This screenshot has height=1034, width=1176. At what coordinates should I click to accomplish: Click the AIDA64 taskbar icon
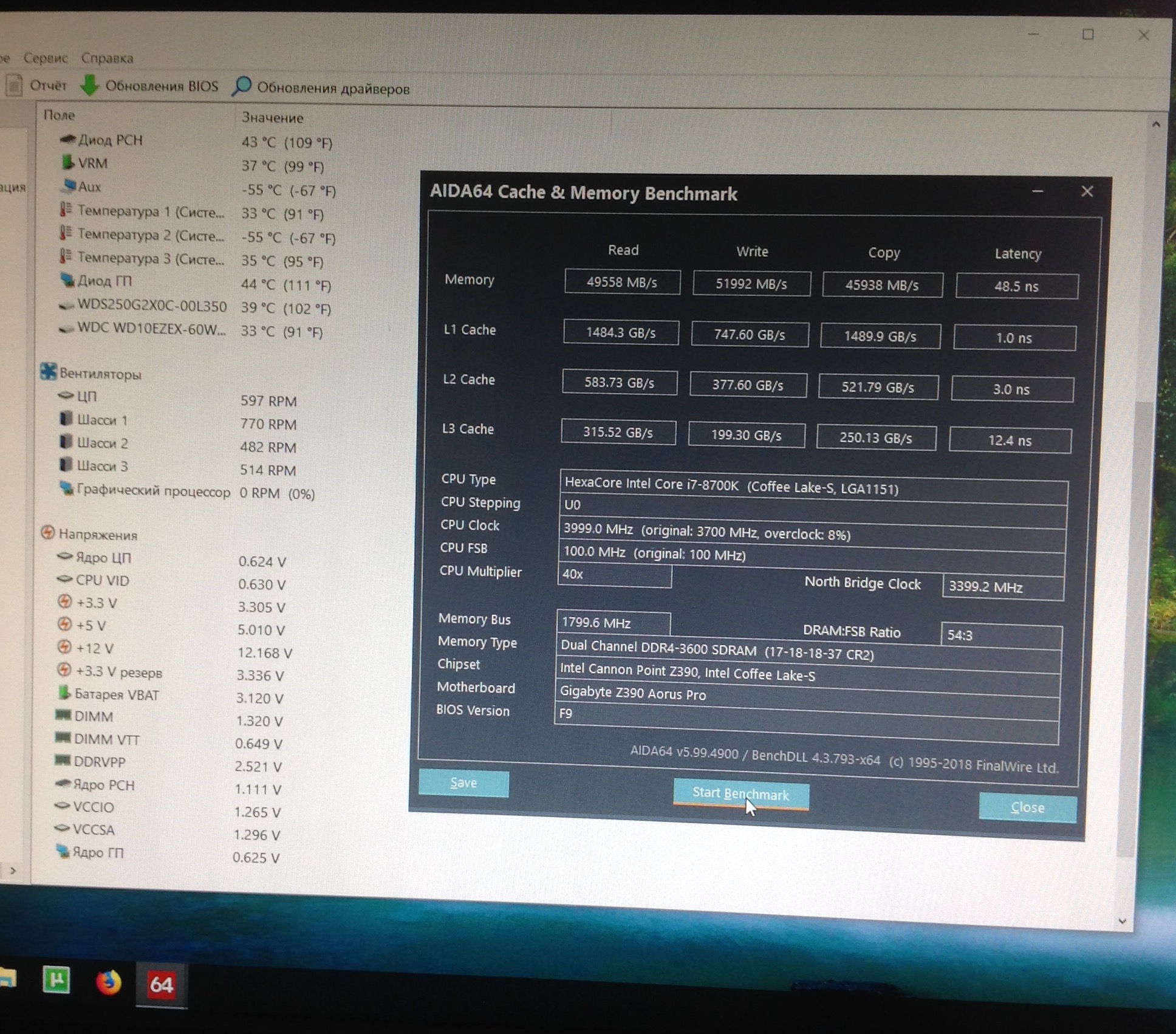click(161, 984)
